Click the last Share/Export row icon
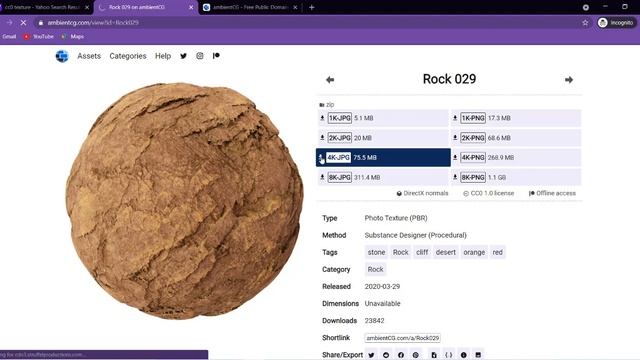Image resolution: width=640 pixels, height=360 pixels. click(478, 355)
